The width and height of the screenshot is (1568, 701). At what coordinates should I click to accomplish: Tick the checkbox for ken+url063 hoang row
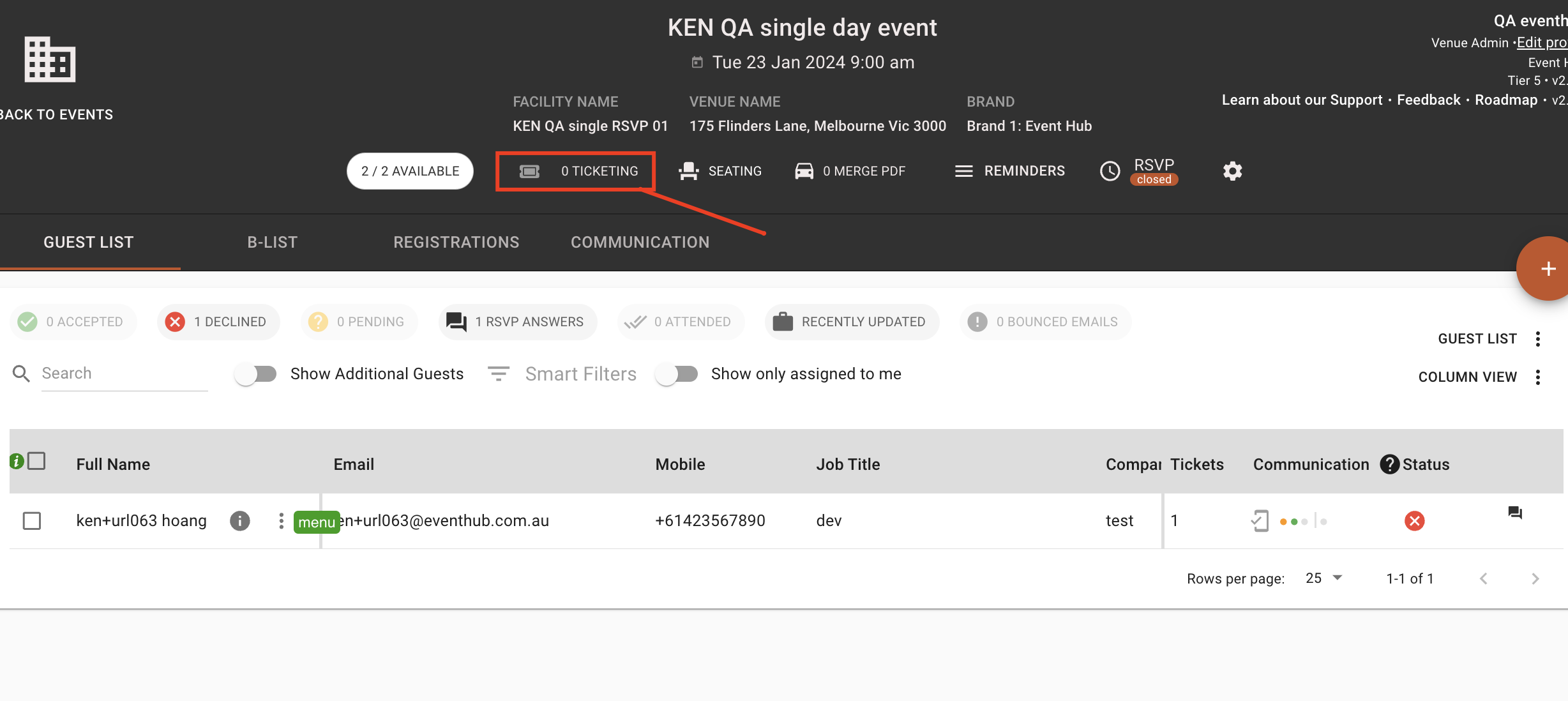click(x=32, y=521)
